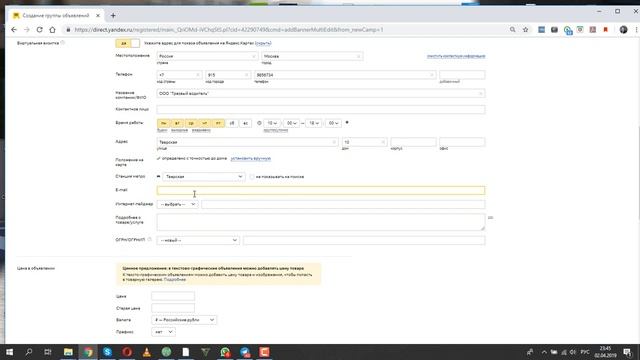Reload the Yandex Direct page
640x360 pixels.
(x=40, y=30)
